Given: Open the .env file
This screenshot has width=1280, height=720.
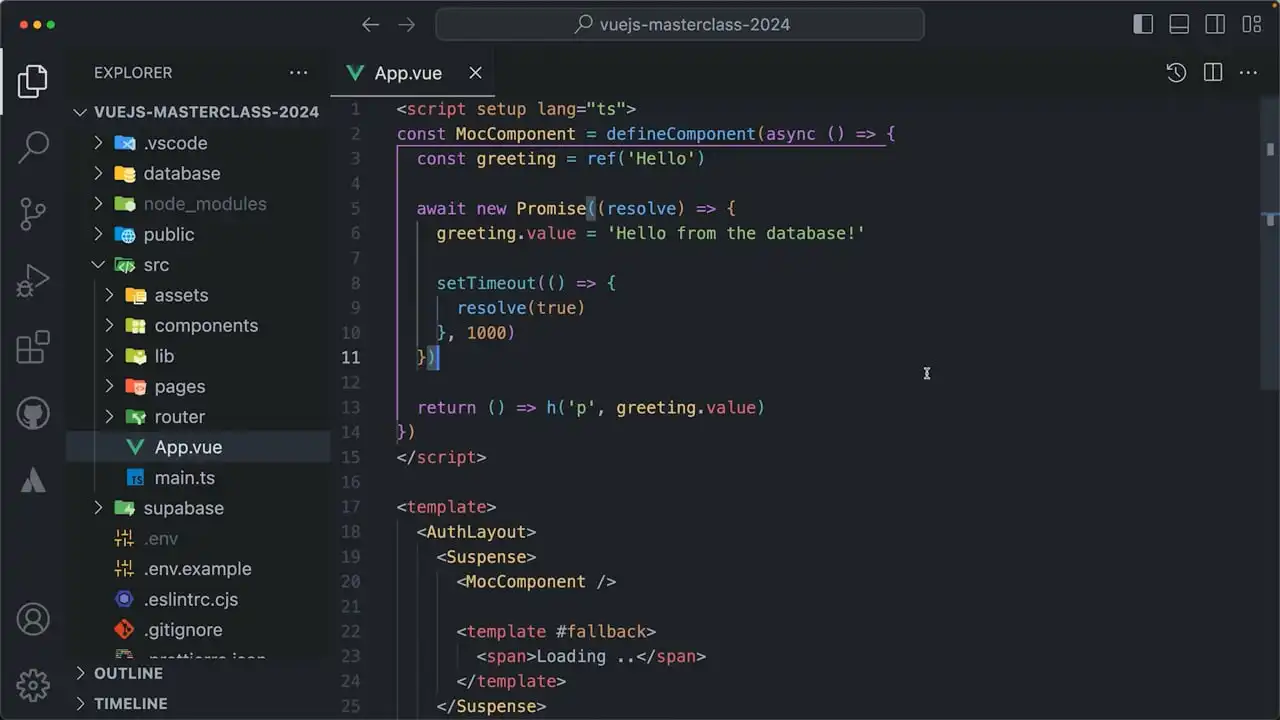Looking at the screenshot, I should point(198,538).
